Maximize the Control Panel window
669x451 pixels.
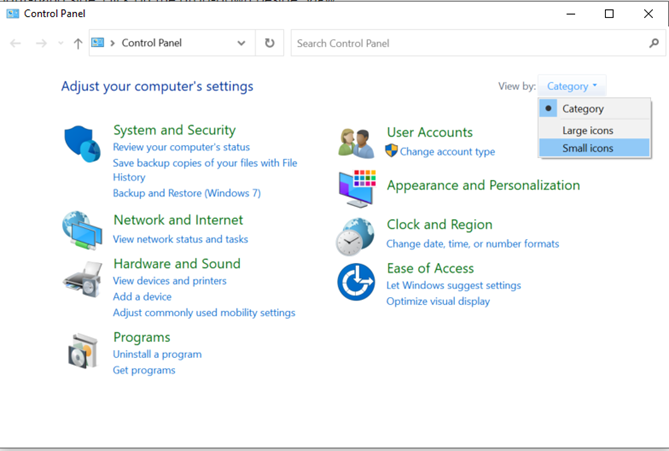tap(609, 14)
